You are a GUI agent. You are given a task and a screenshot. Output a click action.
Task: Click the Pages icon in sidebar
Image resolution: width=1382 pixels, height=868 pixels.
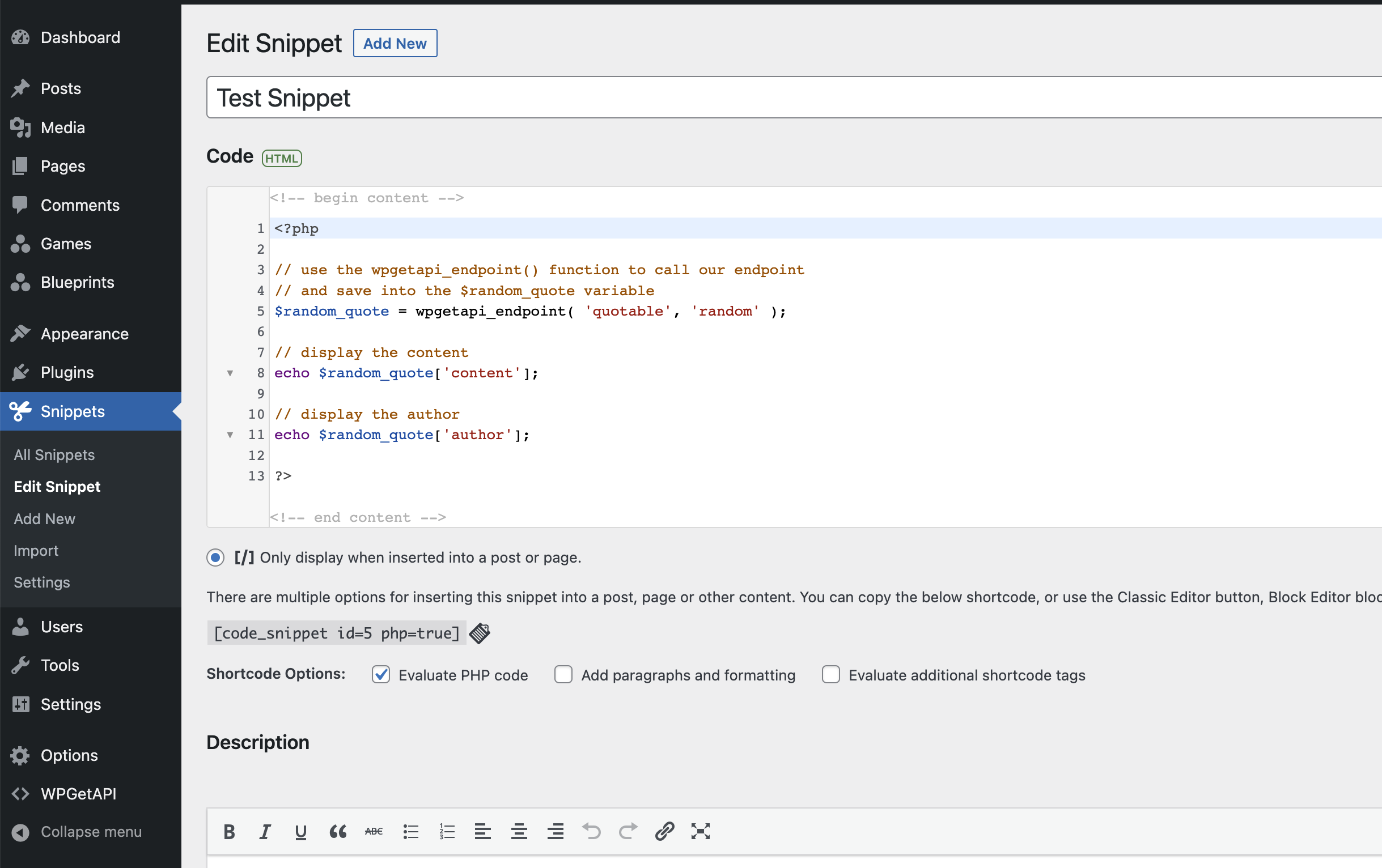(x=20, y=167)
